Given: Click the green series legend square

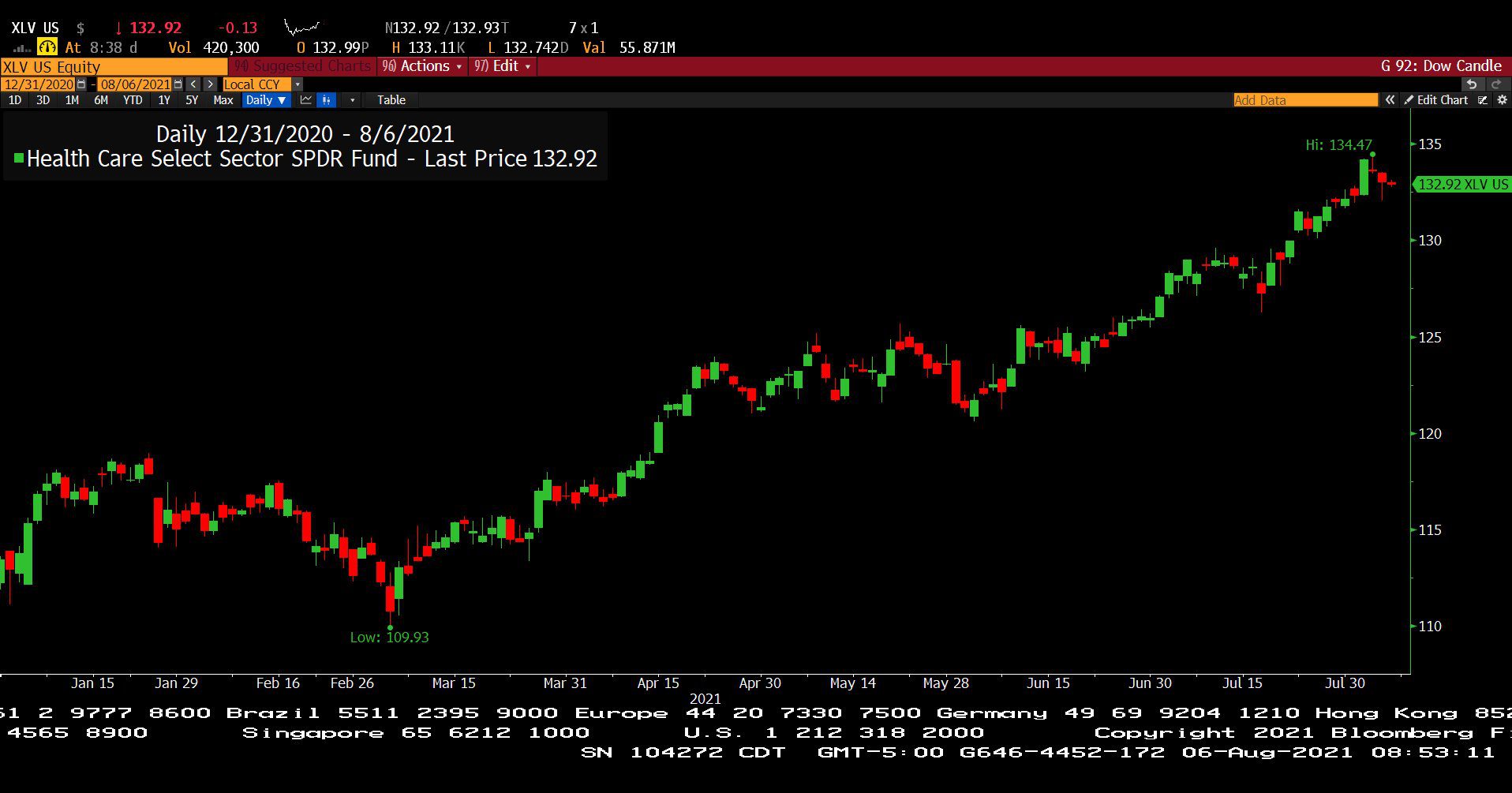Looking at the screenshot, I should pos(19,159).
